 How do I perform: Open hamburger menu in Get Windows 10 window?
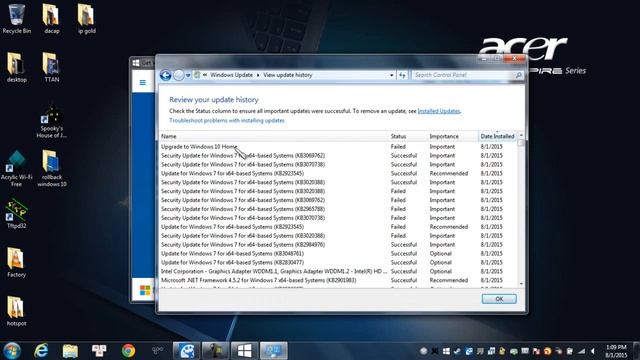[x=142, y=82]
